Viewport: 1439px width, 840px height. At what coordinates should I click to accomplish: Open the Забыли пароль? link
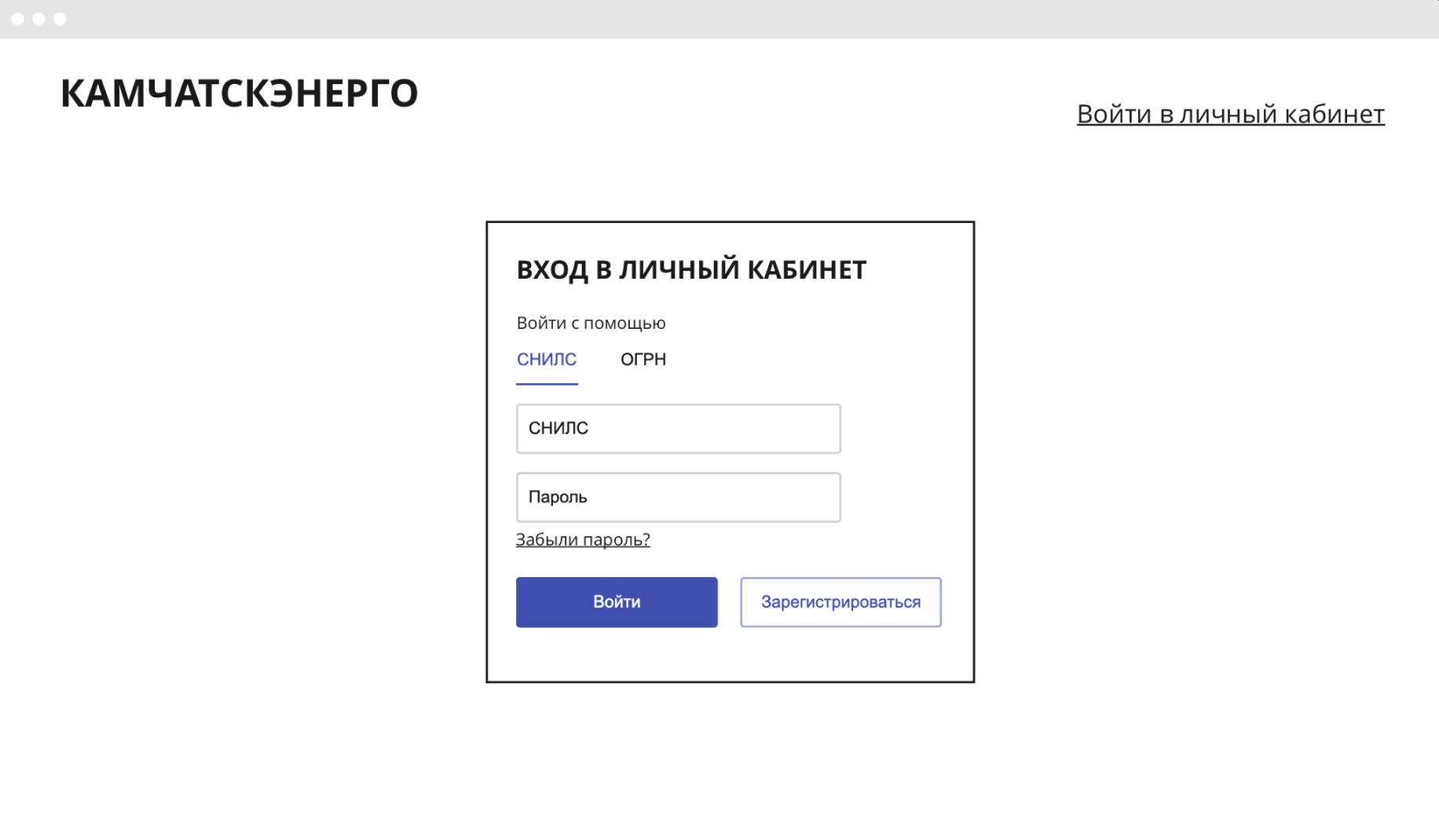[583, 539]
